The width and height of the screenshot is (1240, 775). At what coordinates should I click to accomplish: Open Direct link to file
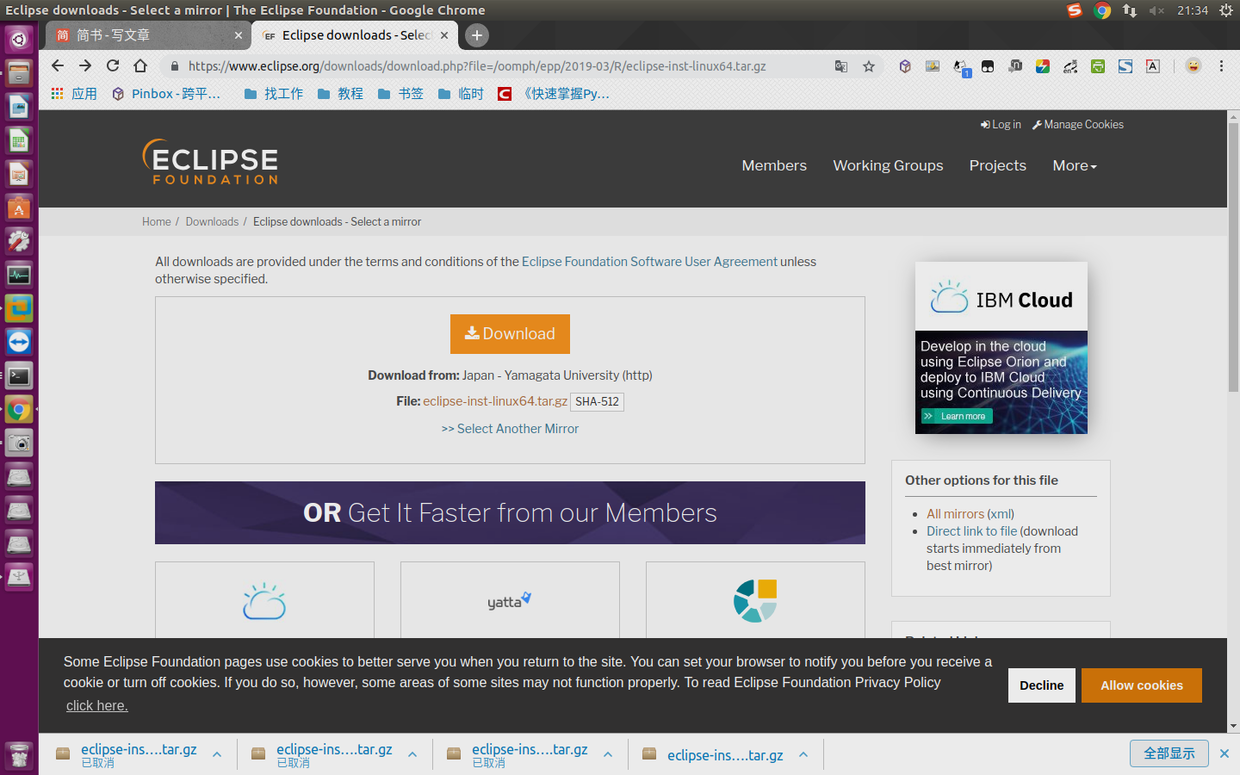[972, 531]
